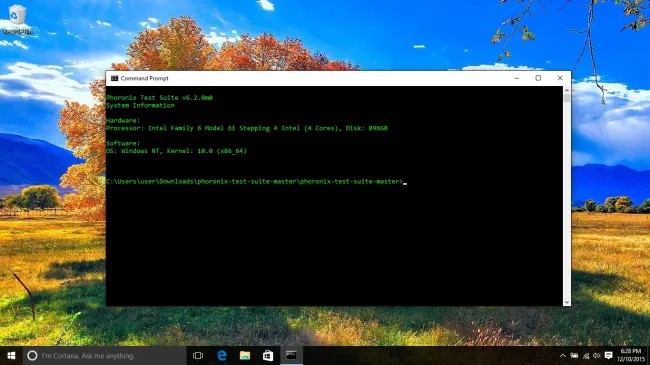Click the 'Hardware:' heading text
This screenshot has height=365, width=650.
tap(123, 120)
